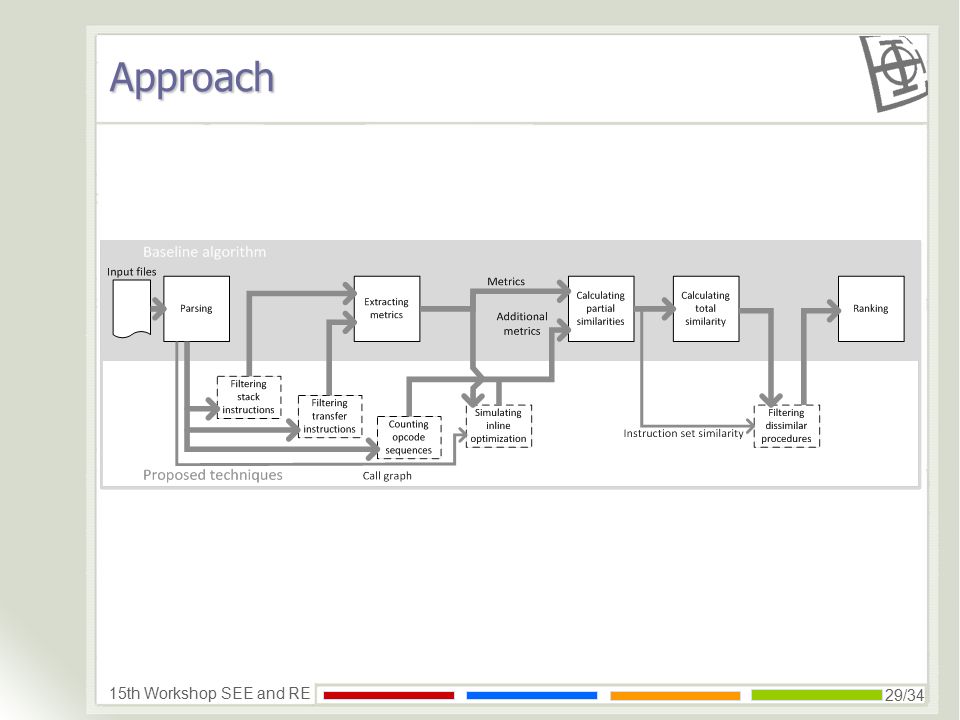960x720 pixels.
Task: Click the Calculating partial similarities box
Action: pyautogui.click(x=601, y=309)
